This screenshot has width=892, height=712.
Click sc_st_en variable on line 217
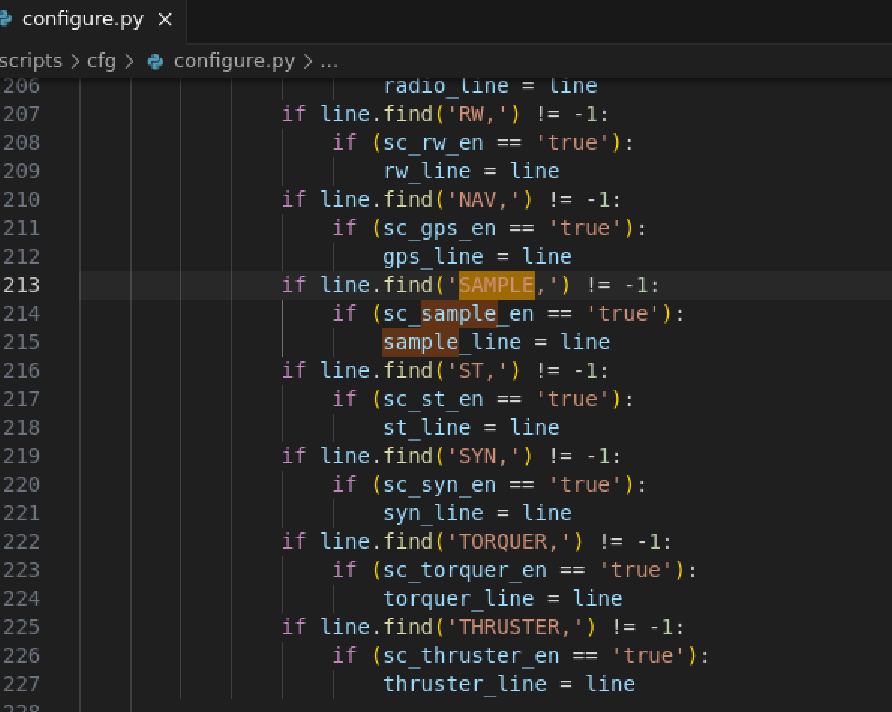click(x=433, y=399)
